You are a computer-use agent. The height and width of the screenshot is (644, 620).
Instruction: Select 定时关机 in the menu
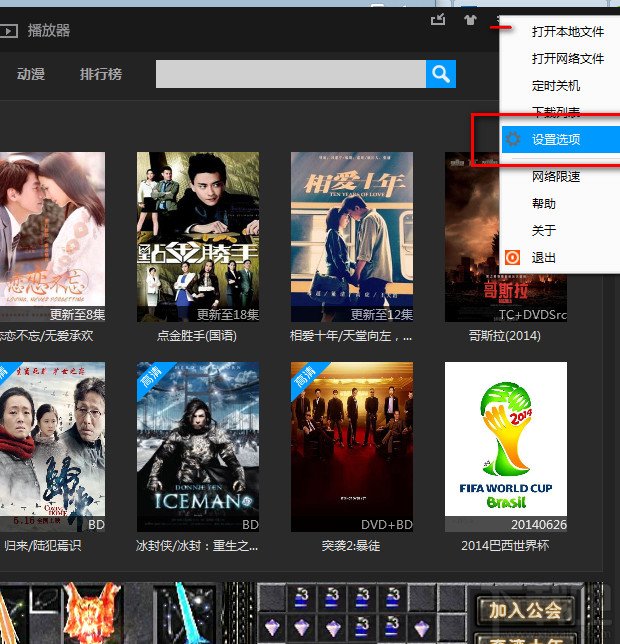point(556,86)
